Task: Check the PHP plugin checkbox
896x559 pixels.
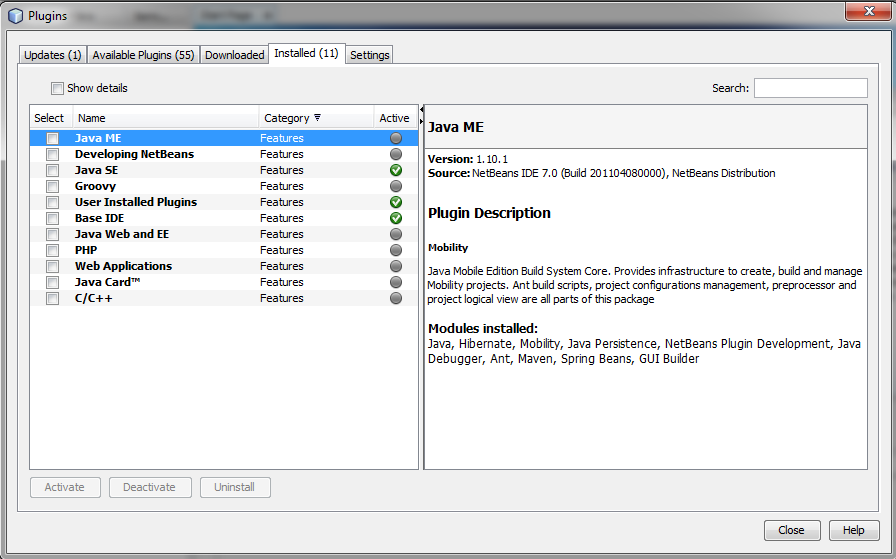Action: 53,250
